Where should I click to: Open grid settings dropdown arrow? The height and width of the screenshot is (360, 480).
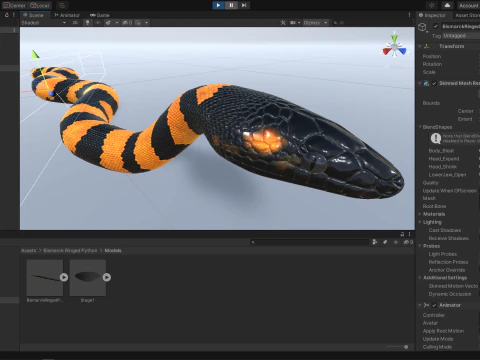[x=146, y=23]
